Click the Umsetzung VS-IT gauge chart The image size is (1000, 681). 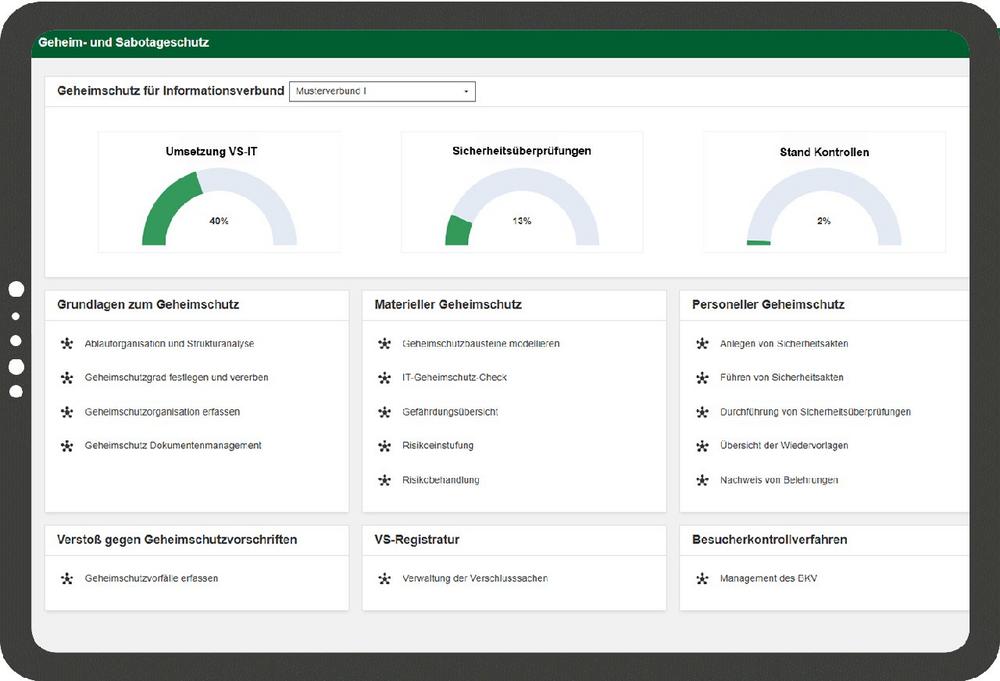point(219,207)
